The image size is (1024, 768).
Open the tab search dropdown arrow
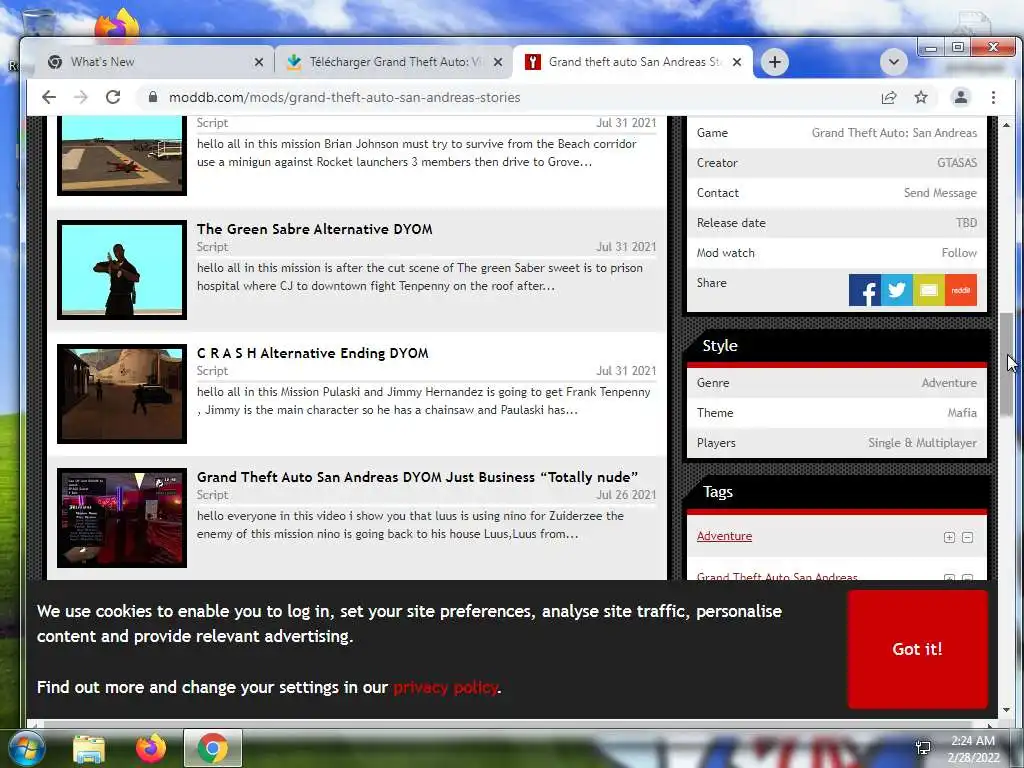tap(893, 62)
